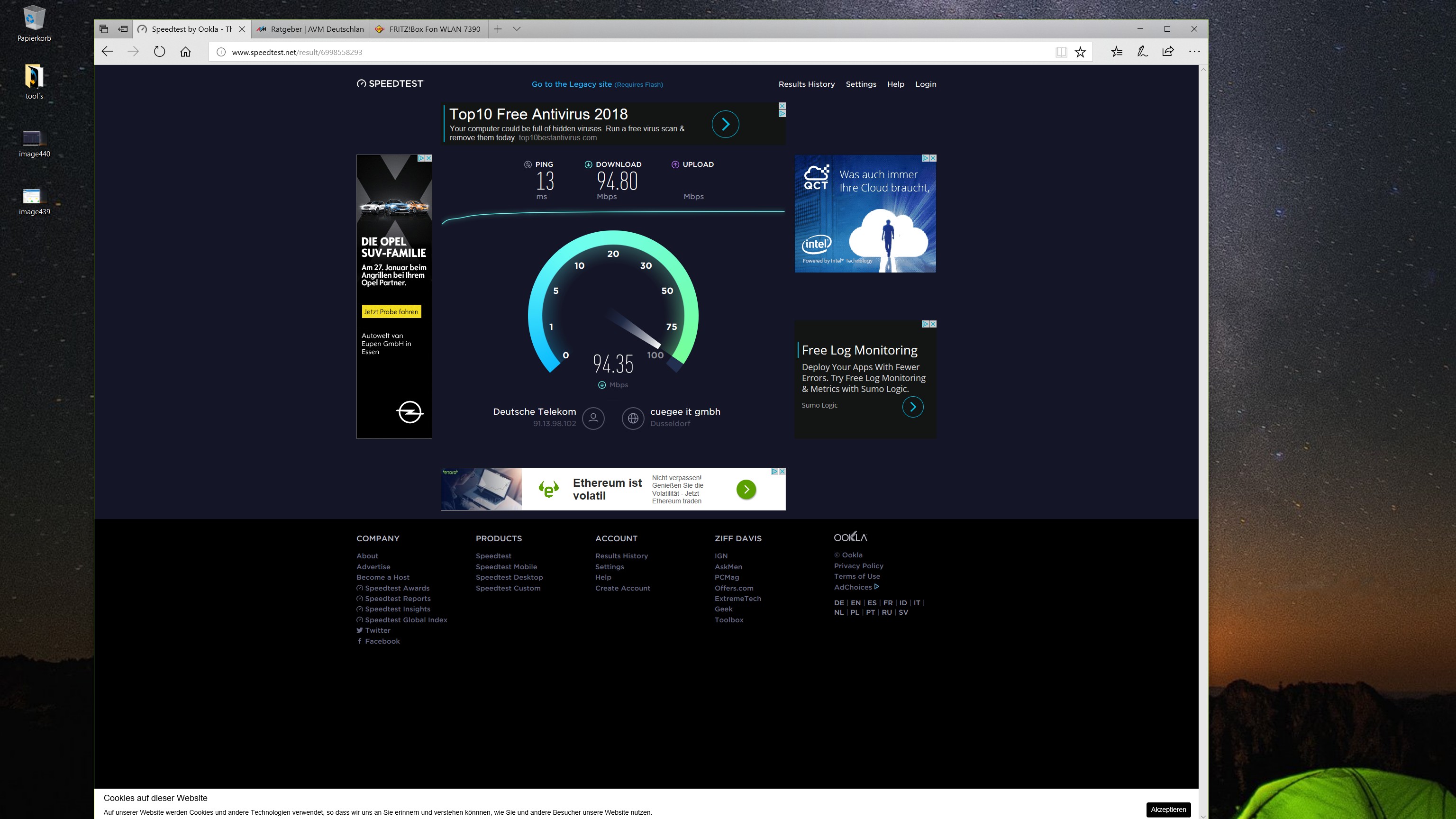This screenshot has width=1456, height=819.
Task: Switch to Ratgeber AVM Deutschland tab
Action: 310,29
